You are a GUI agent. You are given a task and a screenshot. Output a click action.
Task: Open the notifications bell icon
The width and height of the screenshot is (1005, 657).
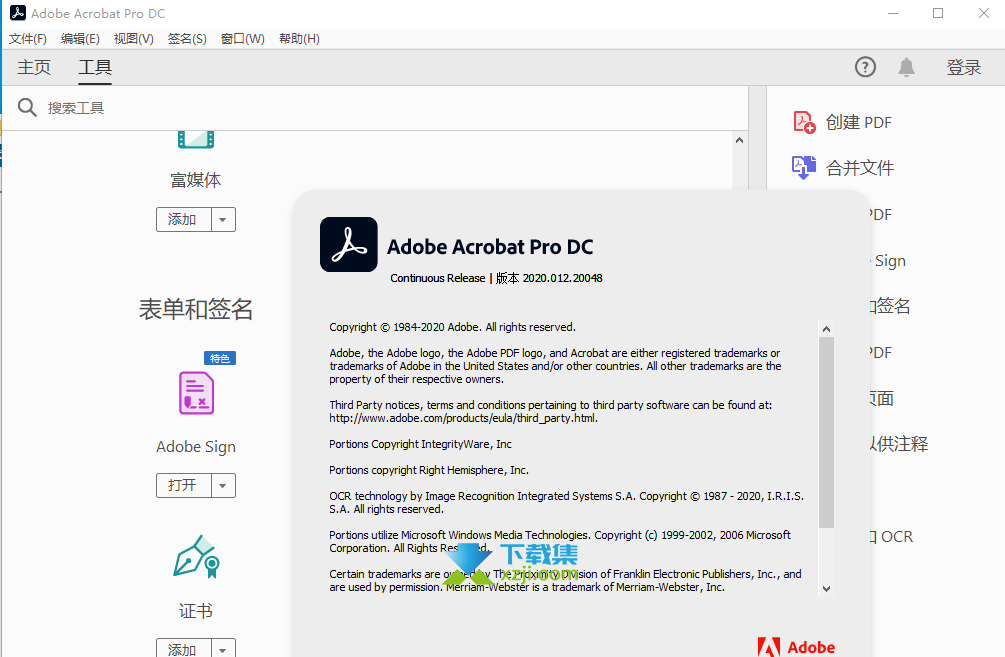click(x=906, y=67)
